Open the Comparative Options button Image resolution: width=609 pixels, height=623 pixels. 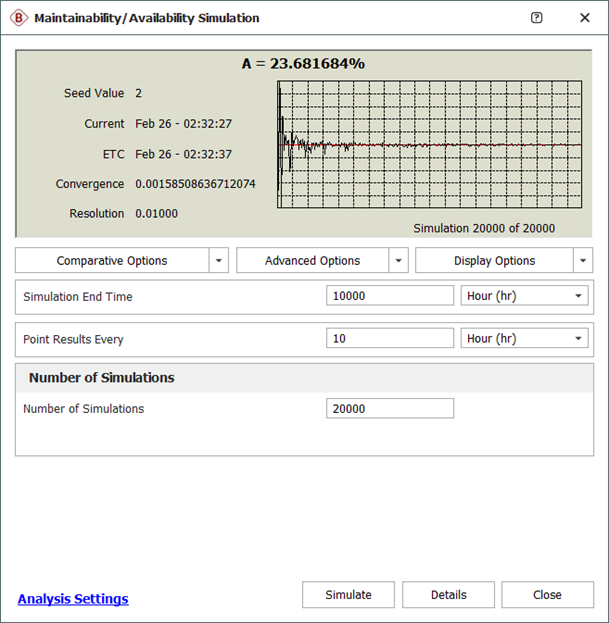[112, 261]
